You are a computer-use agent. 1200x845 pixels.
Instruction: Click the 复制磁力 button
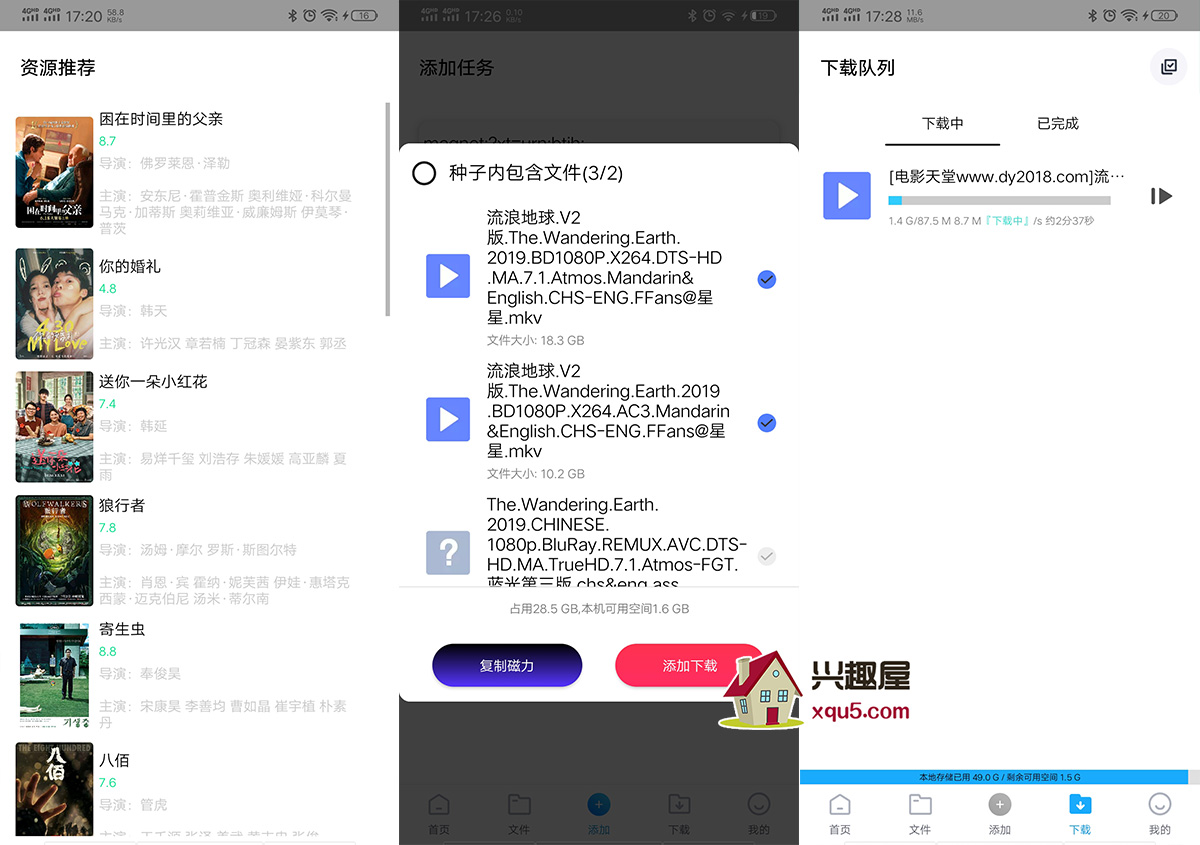[507, 665]
